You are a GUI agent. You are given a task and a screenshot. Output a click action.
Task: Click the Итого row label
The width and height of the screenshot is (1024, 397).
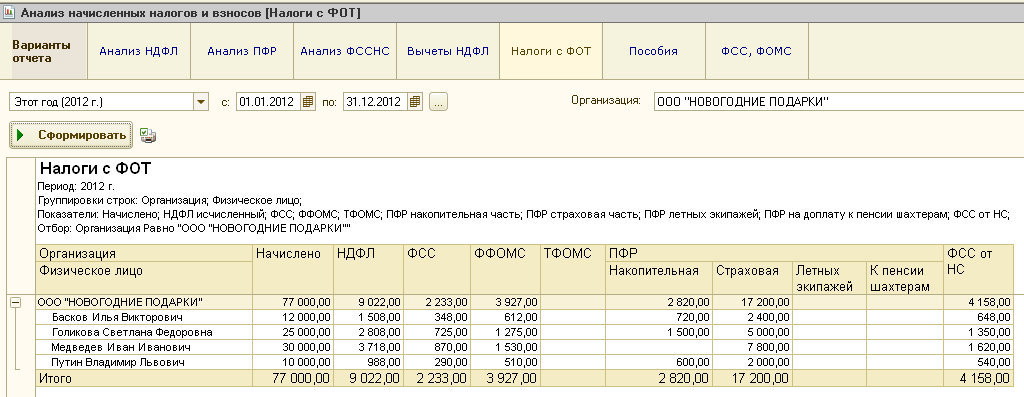click(56, 379)
